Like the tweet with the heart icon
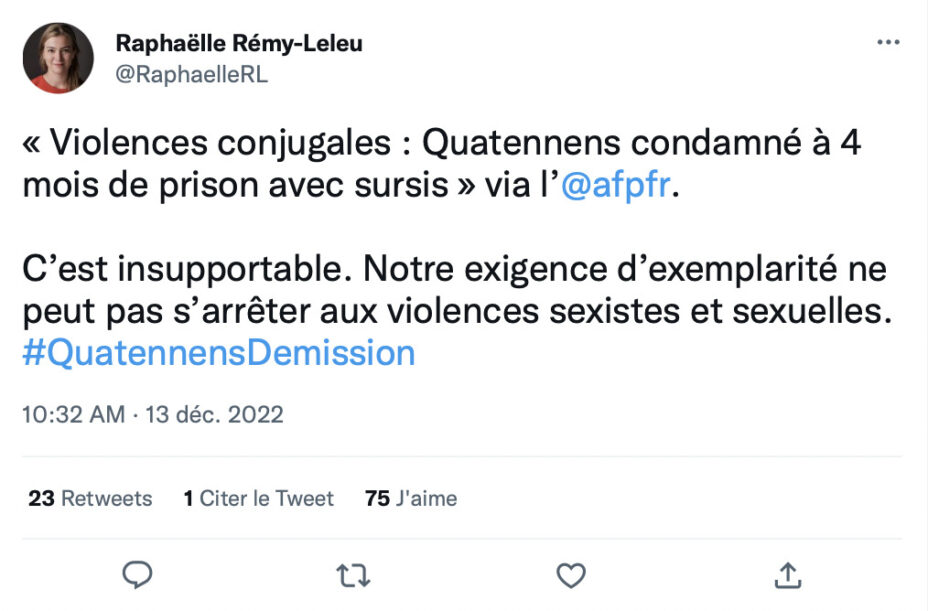The height and width of the screenshot is (611, 928). point(570,574)
